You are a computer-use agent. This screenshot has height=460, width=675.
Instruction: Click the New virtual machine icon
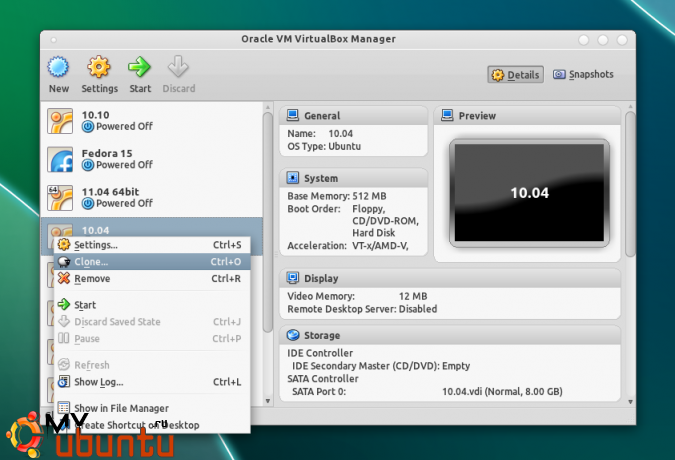[x=58, y=67]
